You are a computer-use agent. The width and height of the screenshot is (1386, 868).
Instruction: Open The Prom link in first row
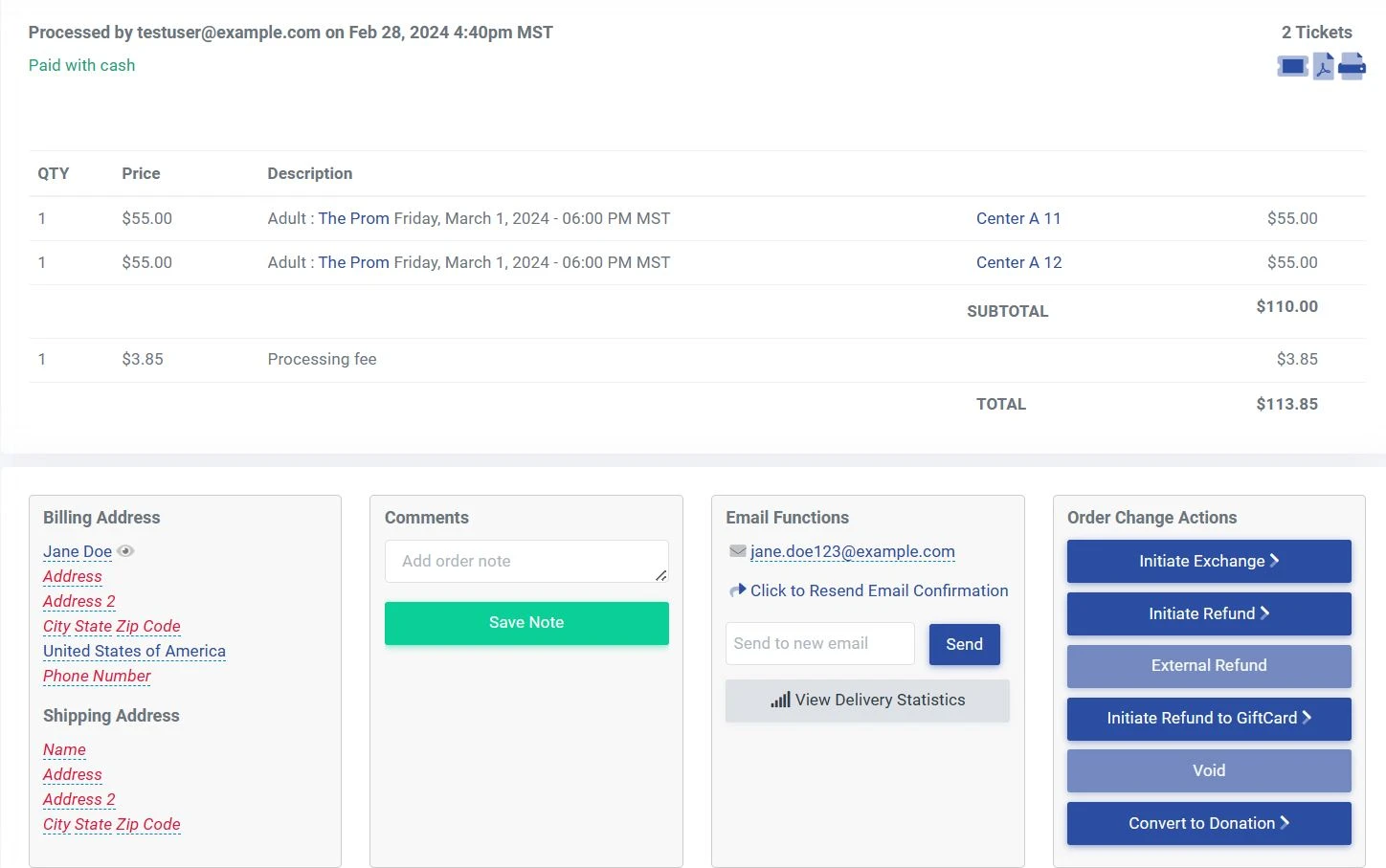coord(353,219)
